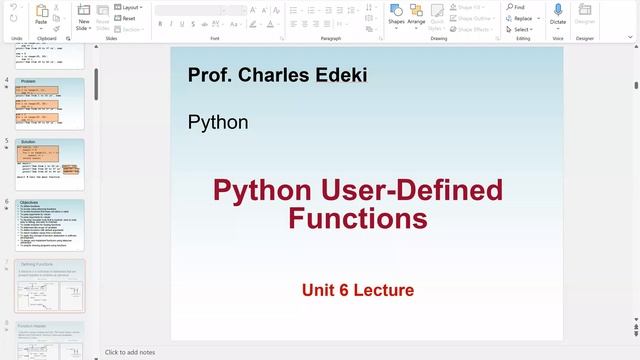Image resolution: width=640 pixels, height=360 pixels.
Task: Click the bullets list icon
Action: click(x=293, y=11)
